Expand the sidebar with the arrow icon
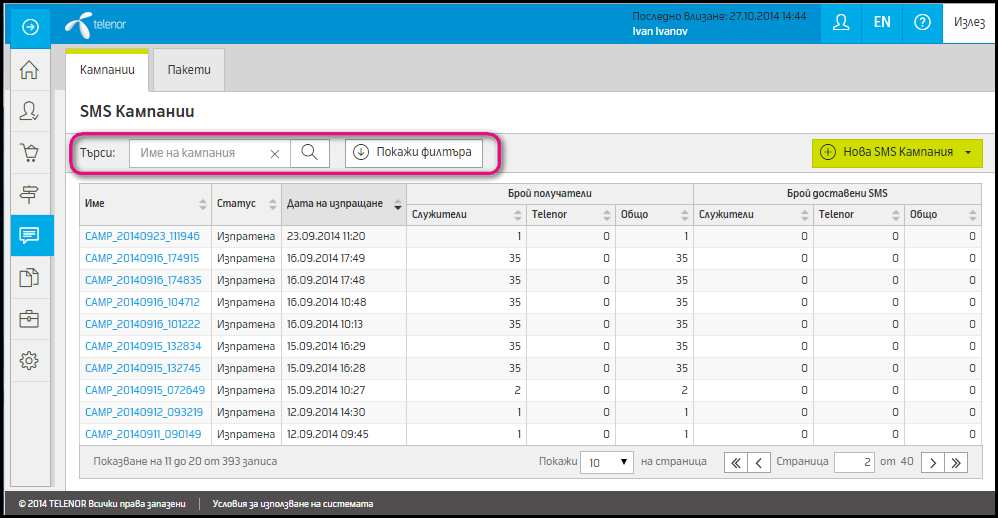The width and height of the screenshot is (998, 518). 30,27
